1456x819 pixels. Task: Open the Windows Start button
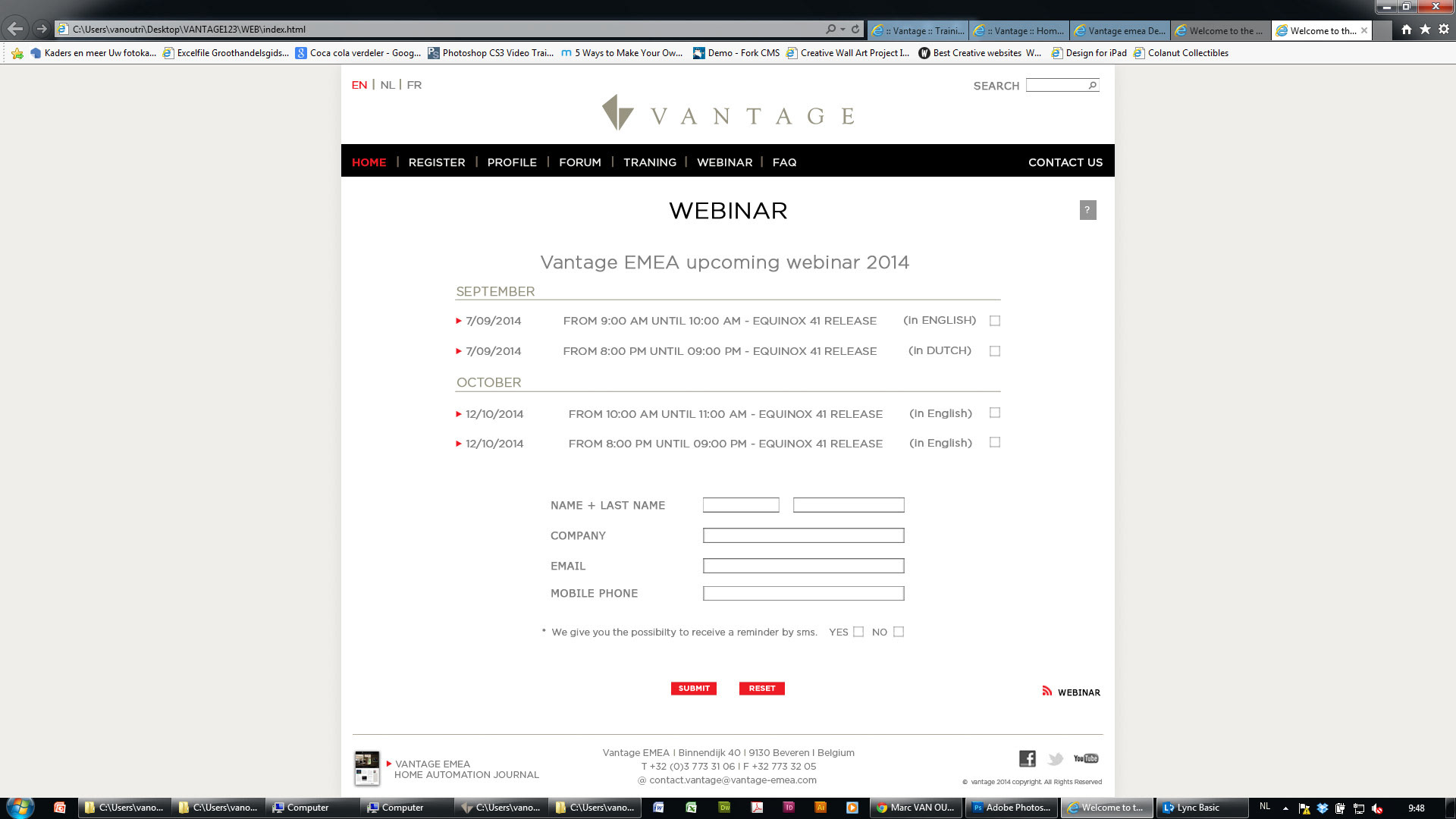(x=20, y=807)
